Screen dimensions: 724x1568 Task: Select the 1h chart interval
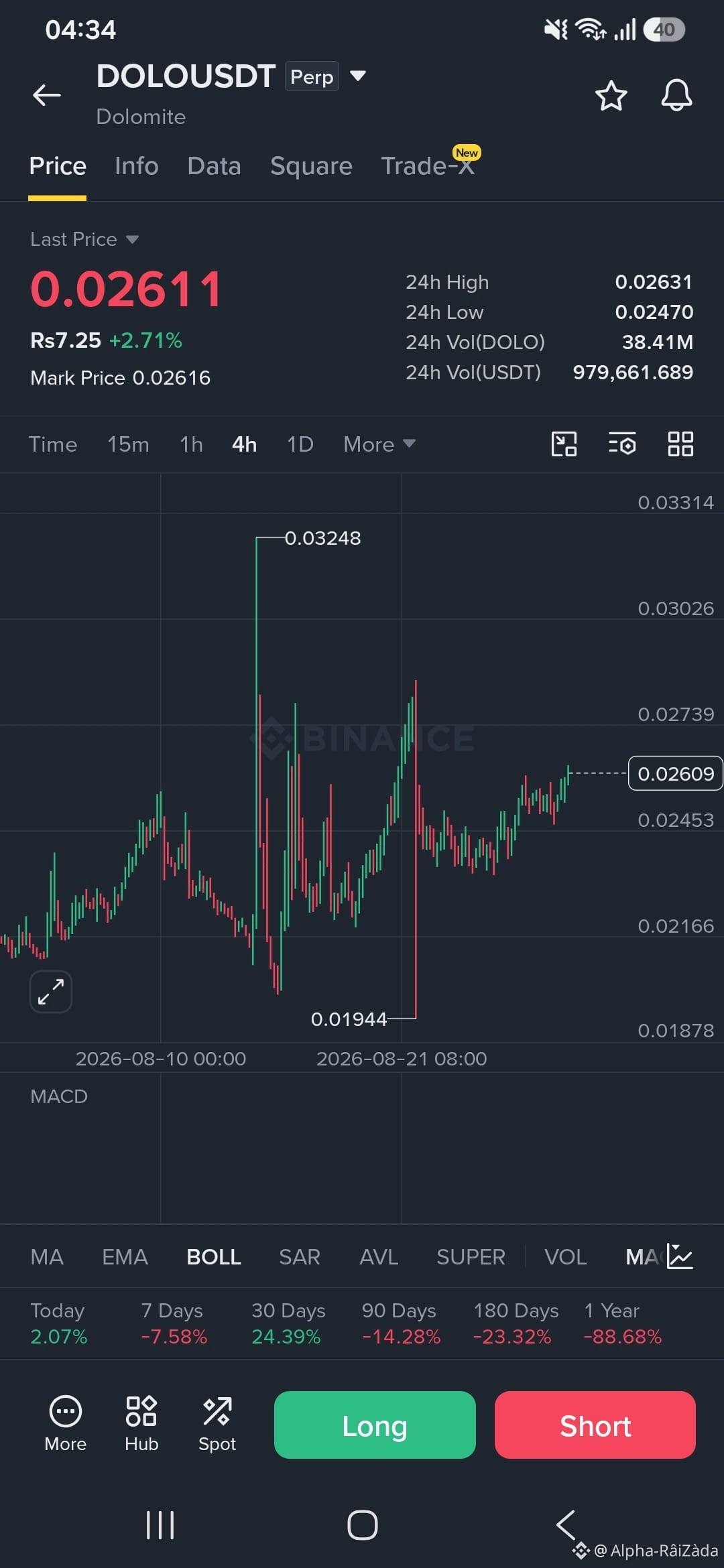coord(191,444)
